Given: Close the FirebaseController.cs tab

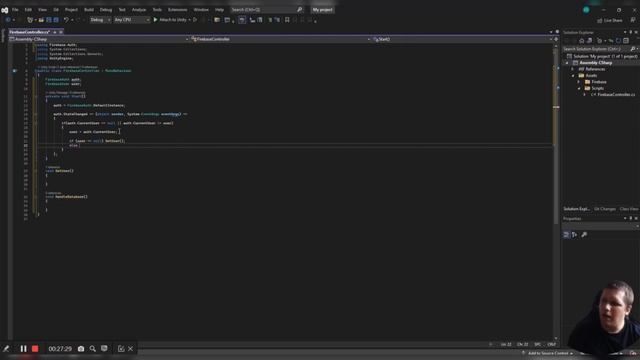Looking at the screenshot, I should (x=61, y=32).
